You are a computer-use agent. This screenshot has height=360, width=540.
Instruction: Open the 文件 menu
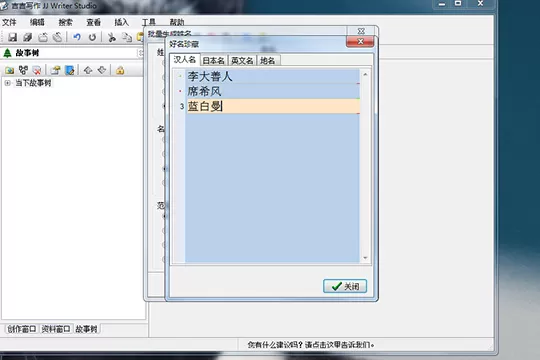(9, 22)
